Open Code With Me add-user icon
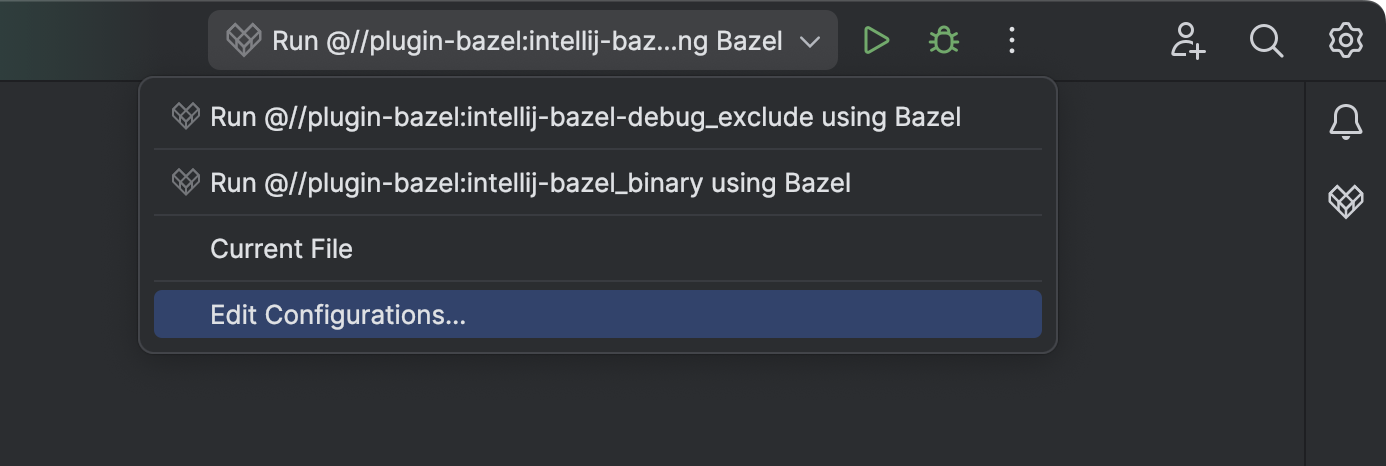 (x=1188, y=41)
